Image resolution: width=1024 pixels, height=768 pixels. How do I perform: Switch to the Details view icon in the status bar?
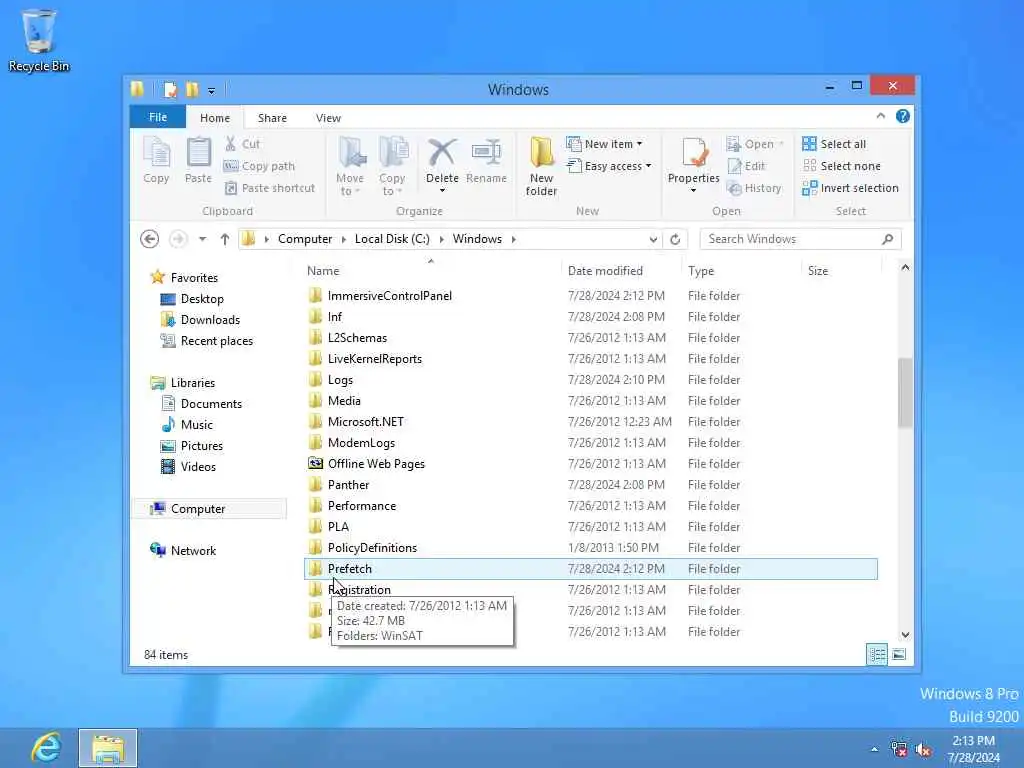click(x=876, y=654)
